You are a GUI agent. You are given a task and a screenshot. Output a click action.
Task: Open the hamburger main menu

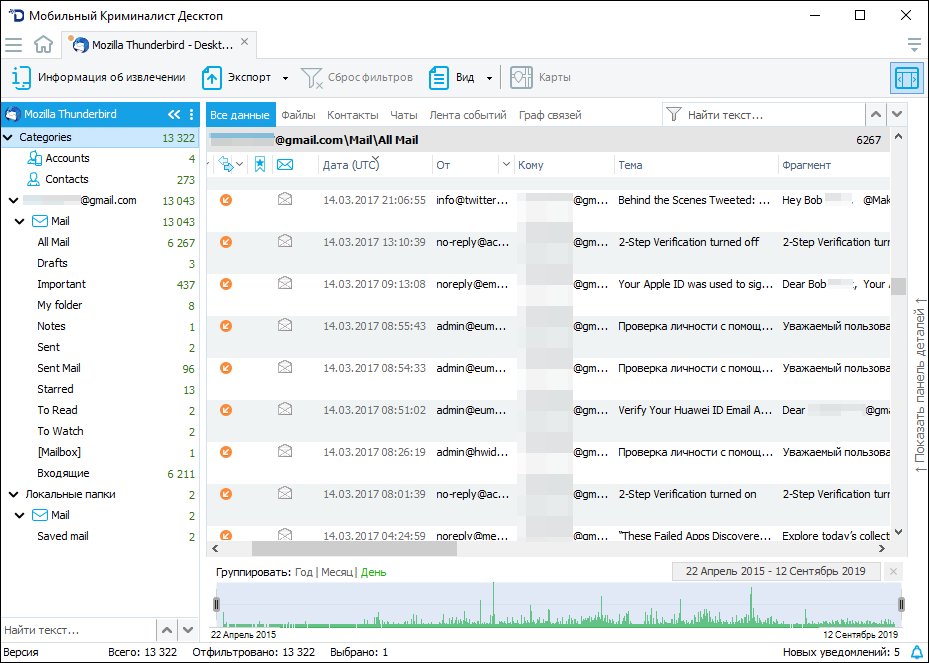click(x=13, y=45)
